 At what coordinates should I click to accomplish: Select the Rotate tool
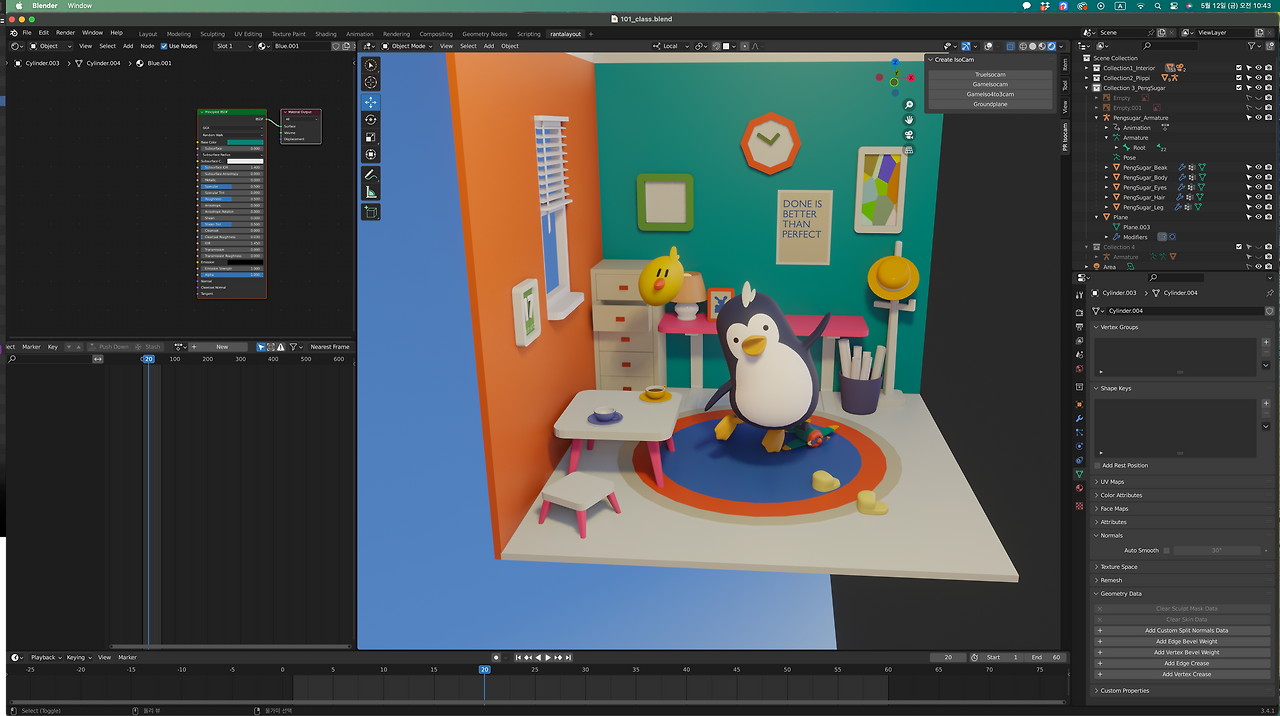coord(371,120)
